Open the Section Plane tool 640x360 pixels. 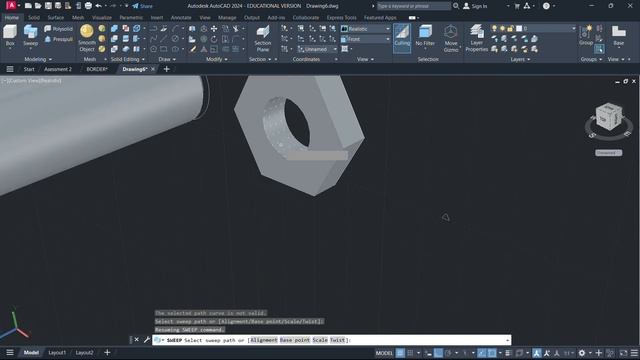[262, 38]
